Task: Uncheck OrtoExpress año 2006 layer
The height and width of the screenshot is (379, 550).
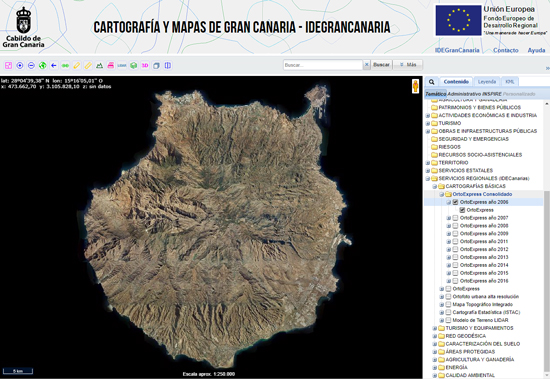Action: point(455,202)
